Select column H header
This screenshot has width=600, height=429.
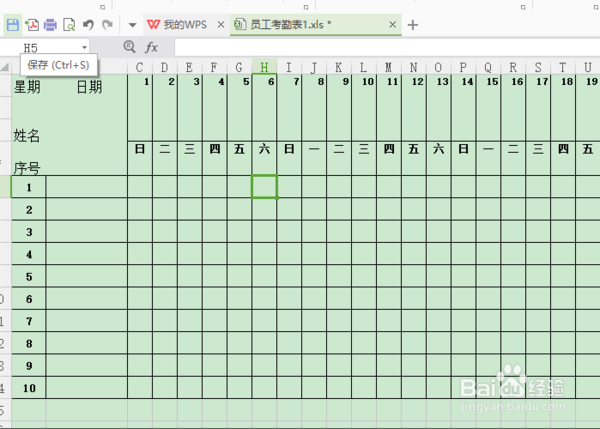[264, 67]
